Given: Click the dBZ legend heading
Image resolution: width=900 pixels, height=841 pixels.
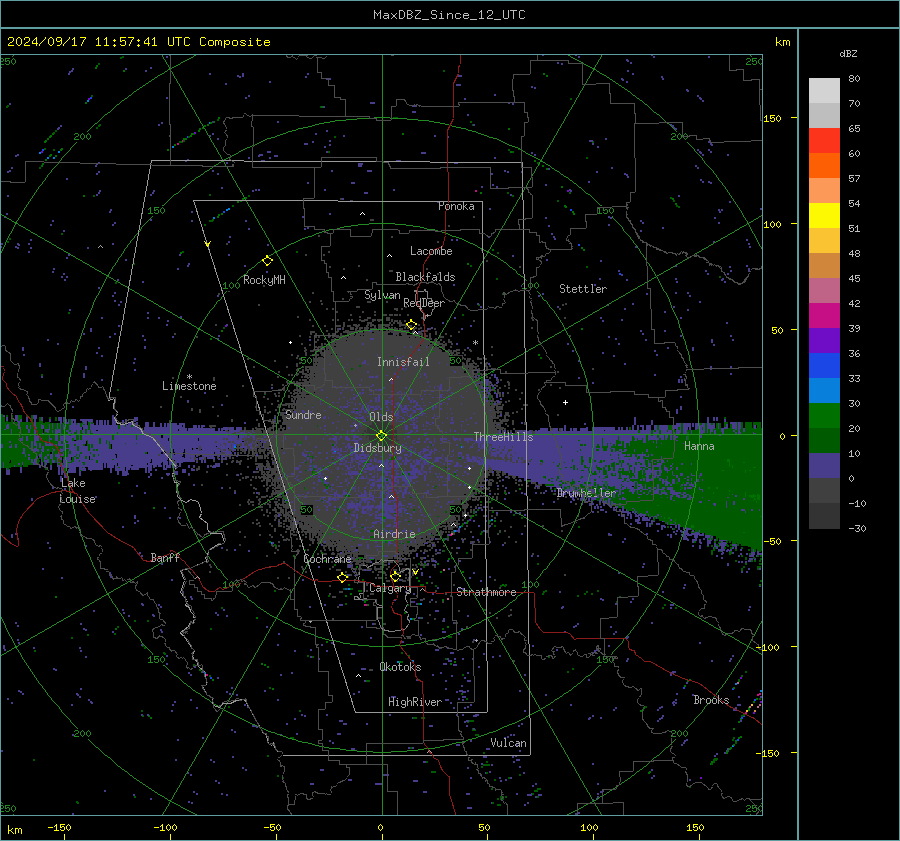Looking at the screenshot, I should (x=848, y=53).
